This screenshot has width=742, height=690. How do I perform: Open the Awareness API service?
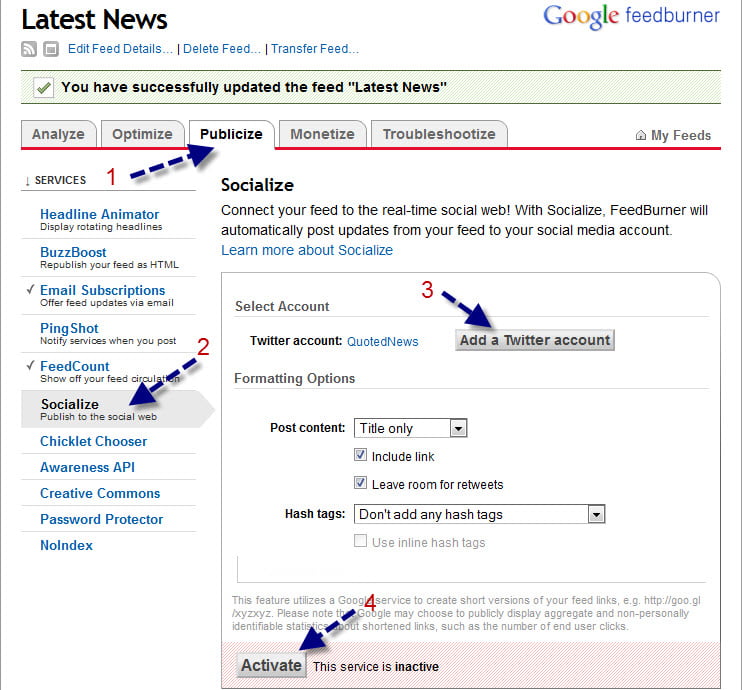pyautogui.click(x=88, y=467)
